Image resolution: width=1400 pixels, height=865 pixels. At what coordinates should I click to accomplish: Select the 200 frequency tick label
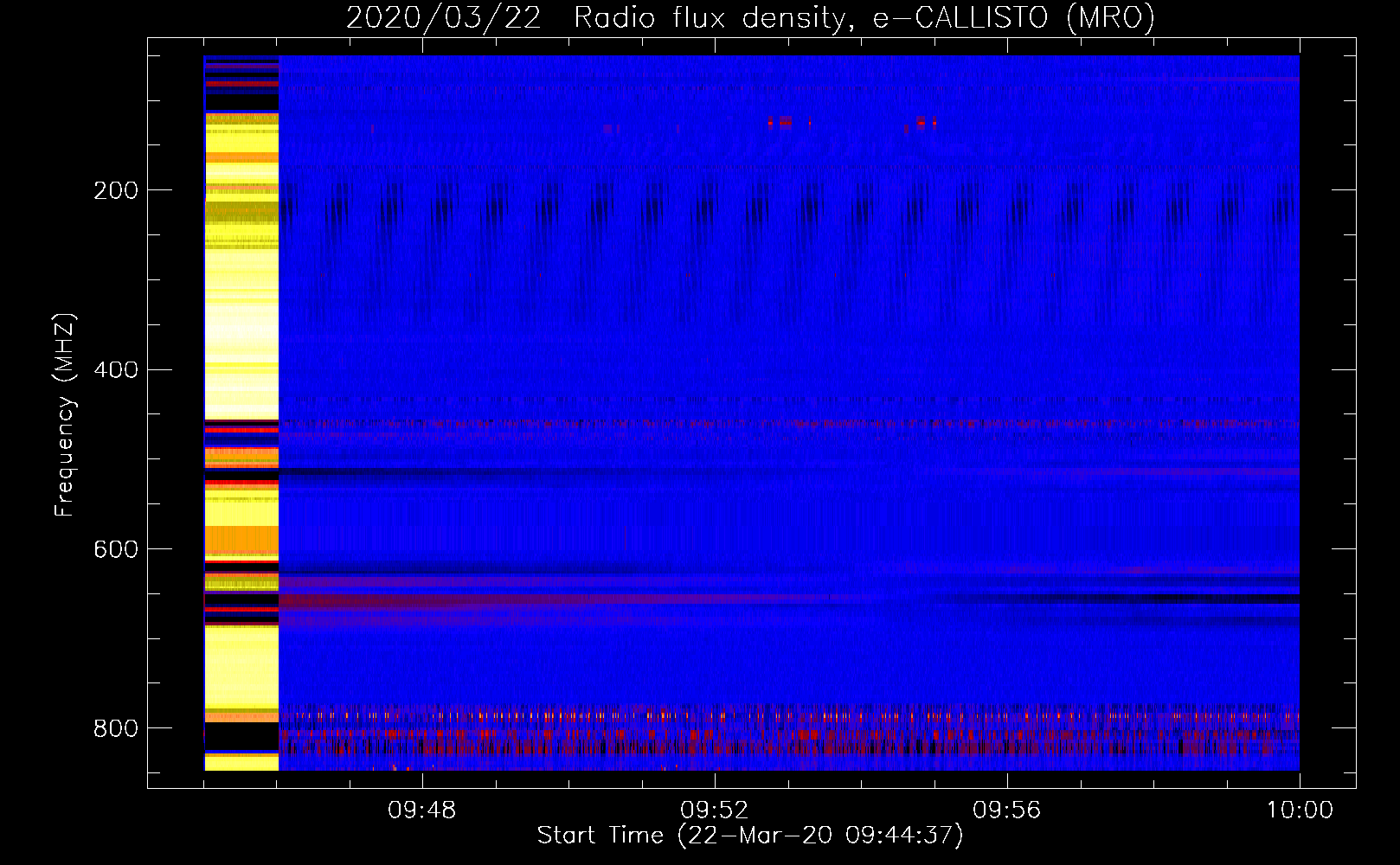pyautogui.click(x=115, y=190)
